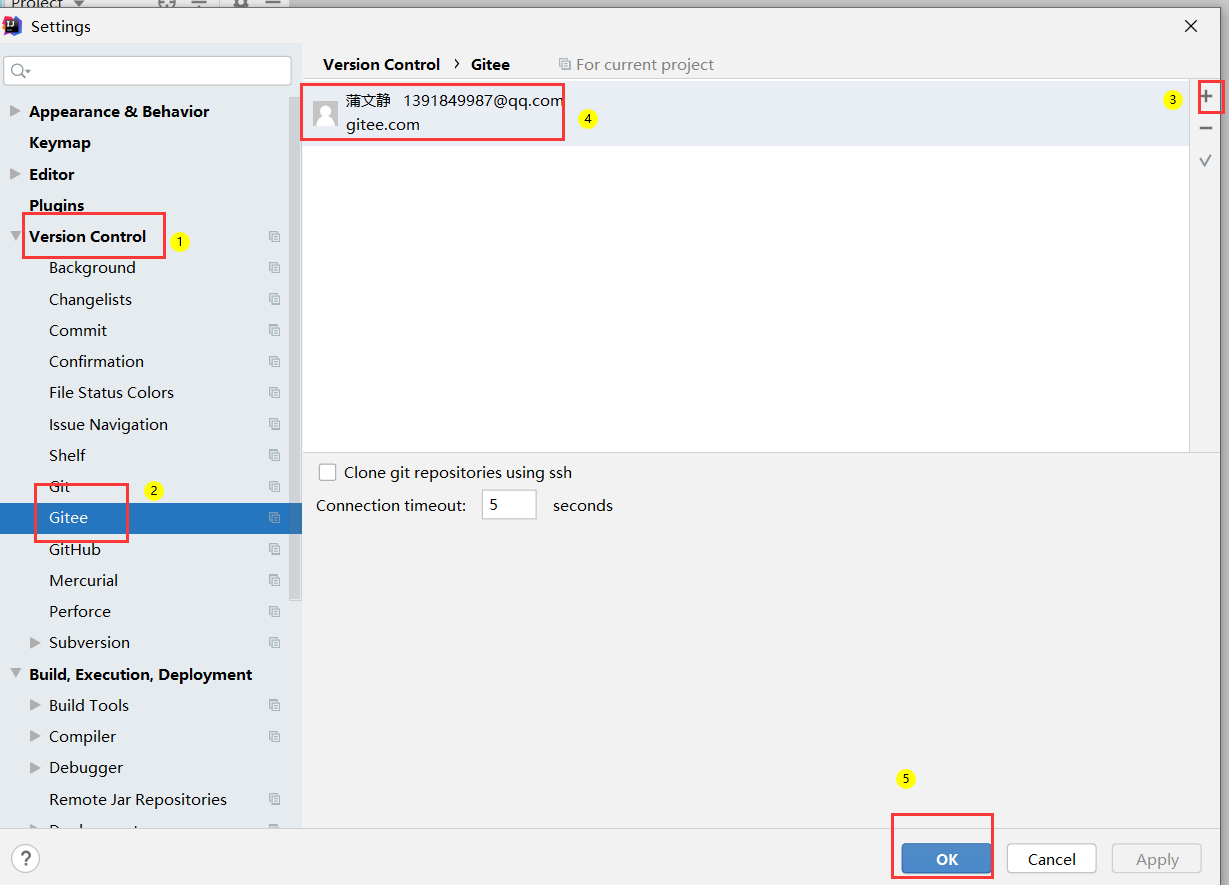The height and width of the screenshot is (885, 1229).
Task: Set default account with checkmark icon
Action: (1206, 160)
